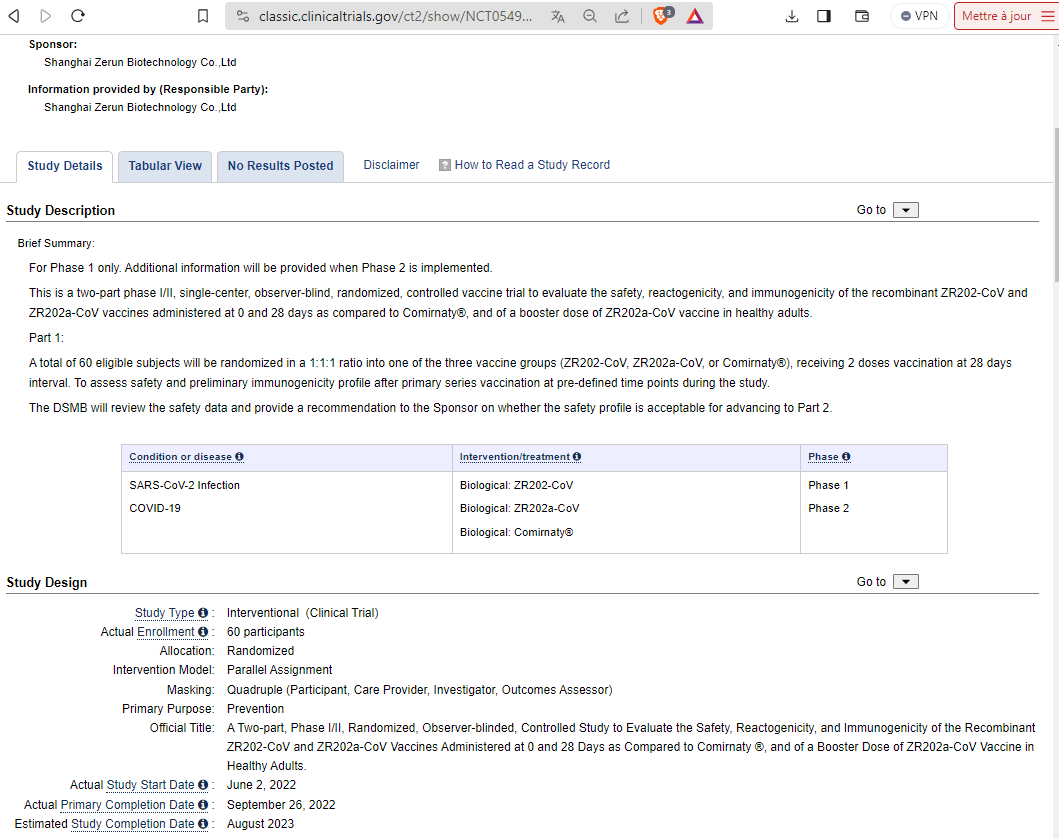Reload the page with refresh icon
Viewport: 1059px width, 839px height.
point(78,16)
